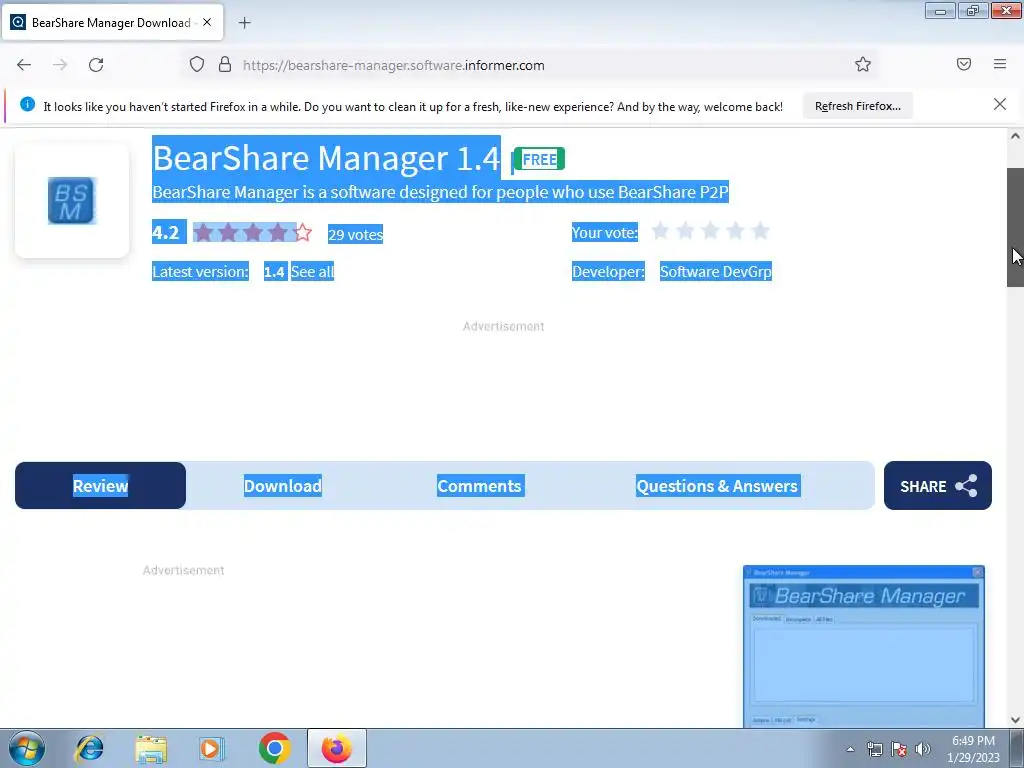Image resolution: width=1024 pixels, height=768 pixels.
Task: Dismiss the Firefox refresh notification bar
Action: pyautogui.click(x=999, y=104)
